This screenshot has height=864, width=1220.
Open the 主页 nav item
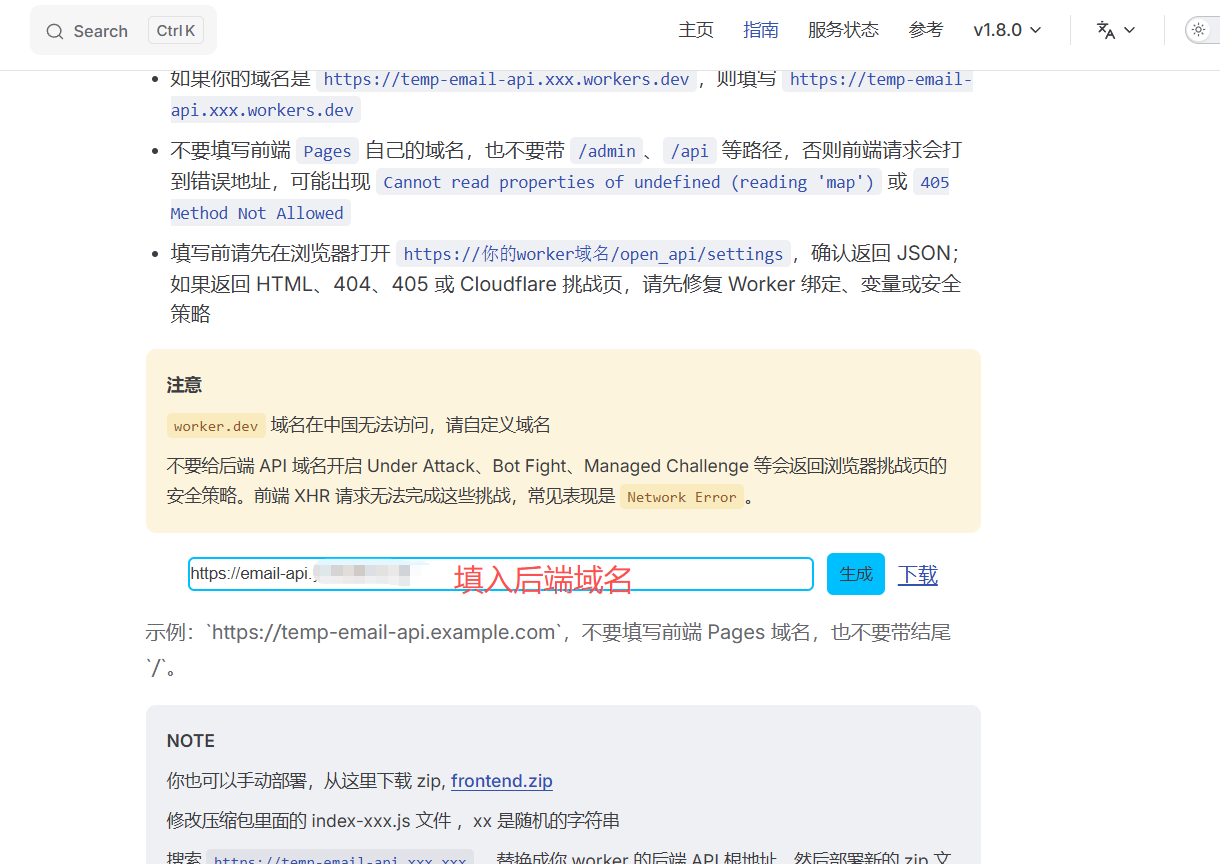coord(696,30)
